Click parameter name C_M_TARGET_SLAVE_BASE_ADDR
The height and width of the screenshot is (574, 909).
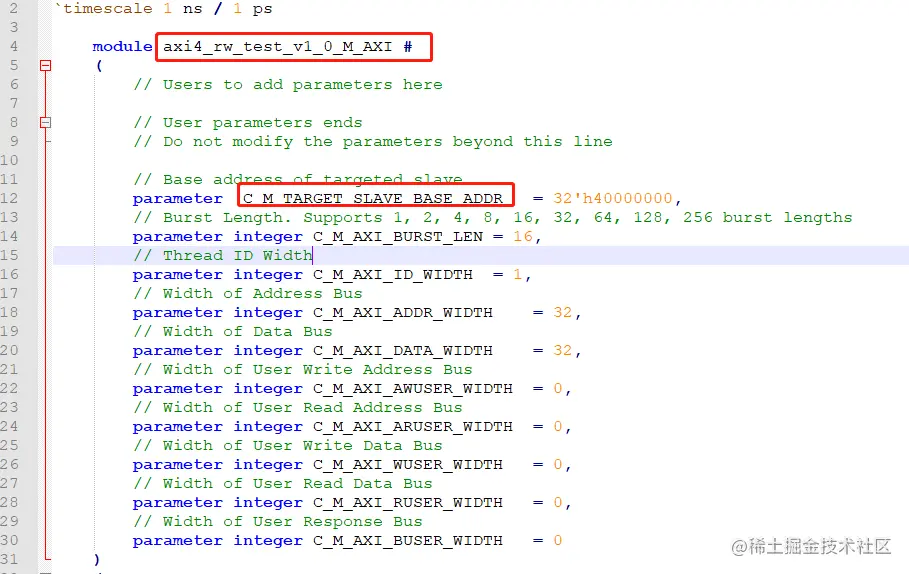373,199
